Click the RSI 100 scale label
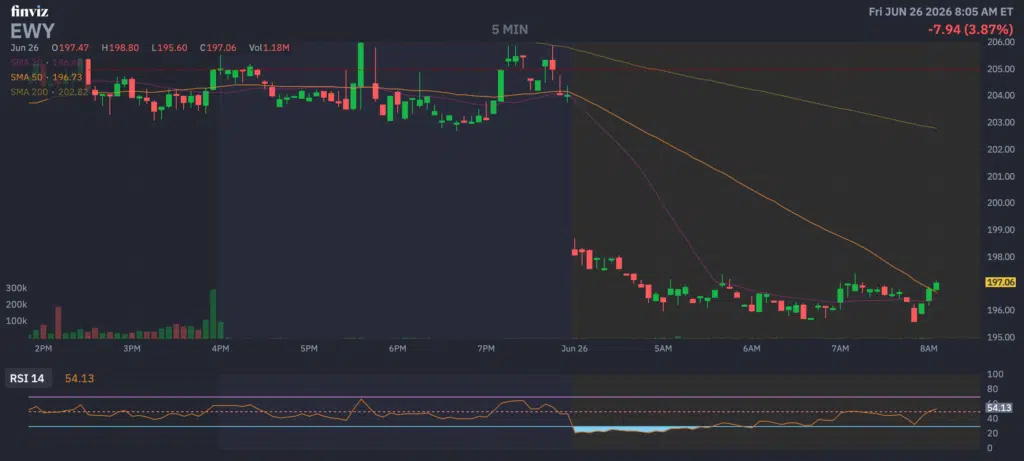This screenshot has height=461, width=1024. click(995, 374)
